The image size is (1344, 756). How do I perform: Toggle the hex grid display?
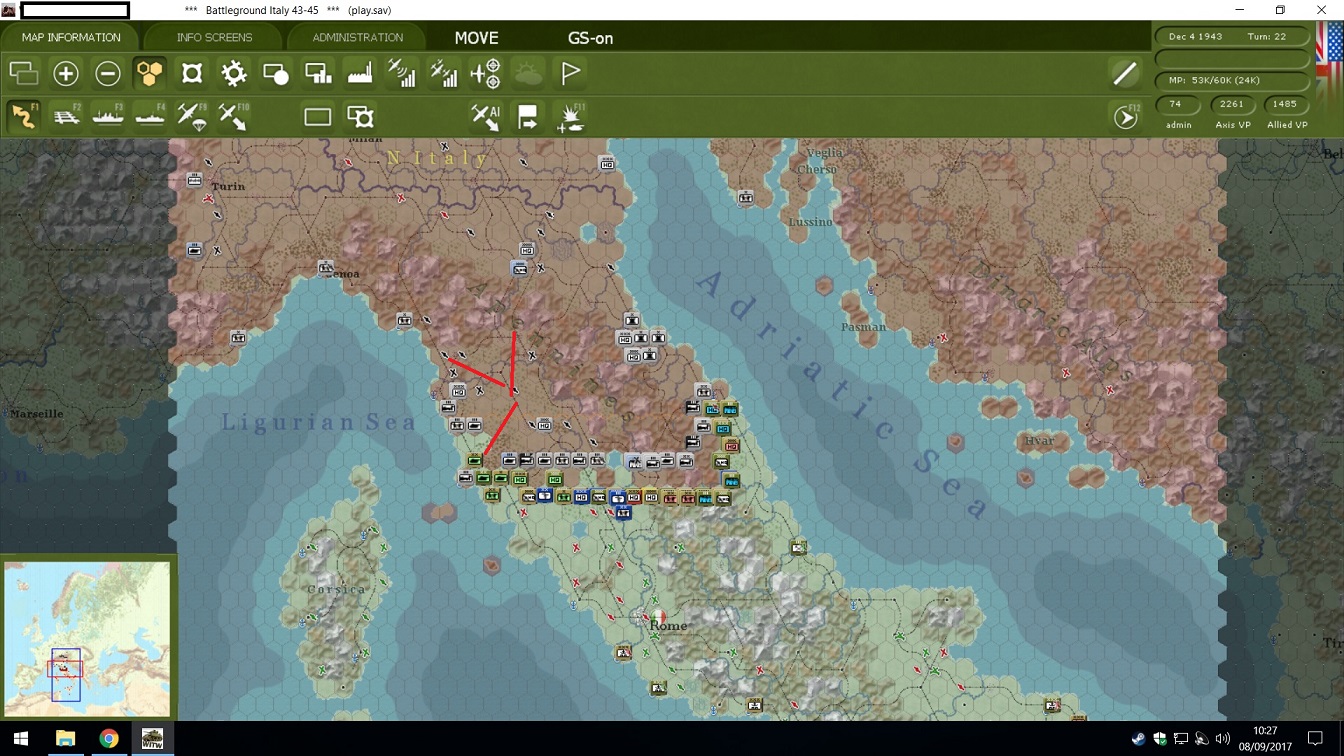point(150,73)
